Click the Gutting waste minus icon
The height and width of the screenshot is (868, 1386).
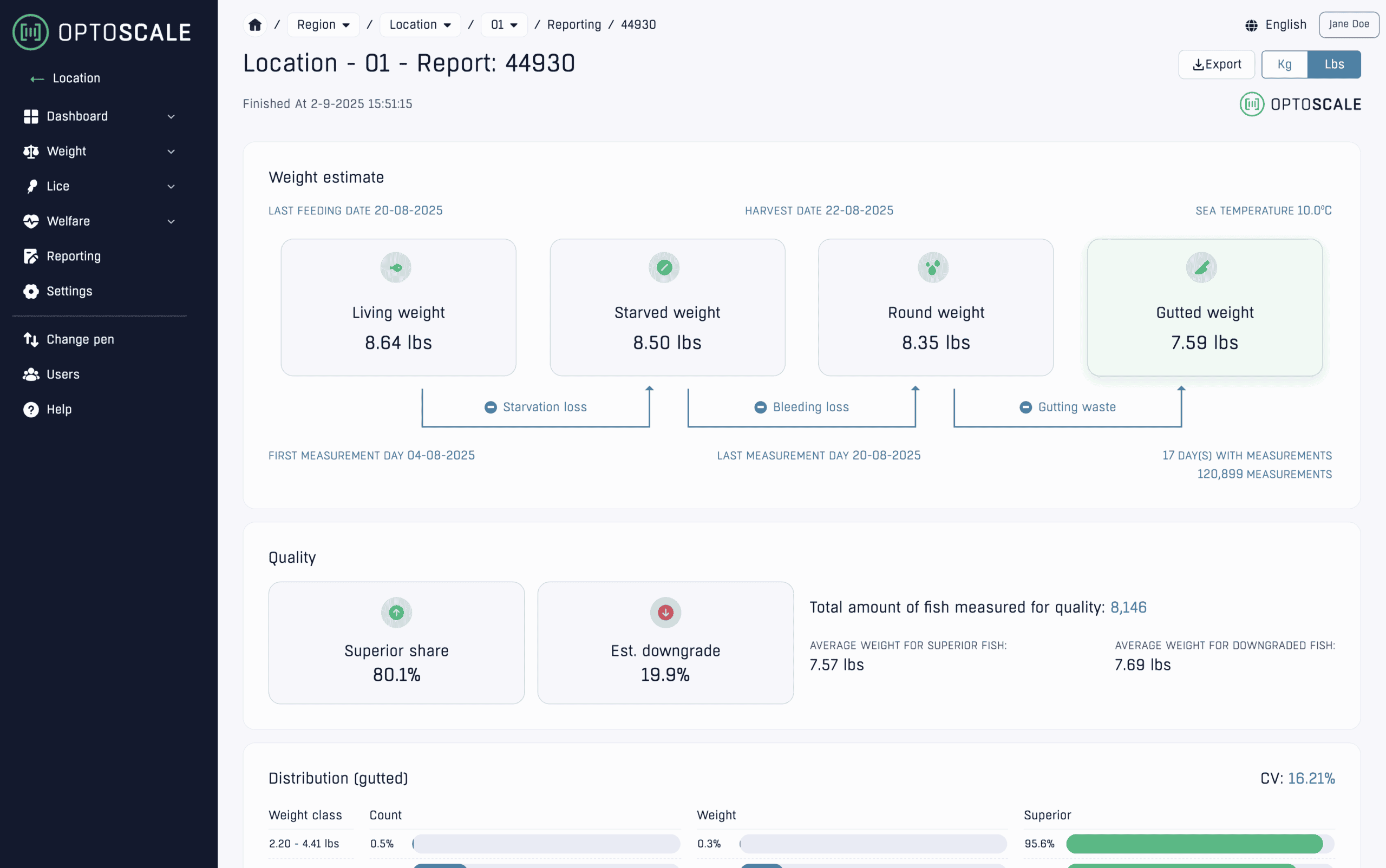click(1026, 407)
